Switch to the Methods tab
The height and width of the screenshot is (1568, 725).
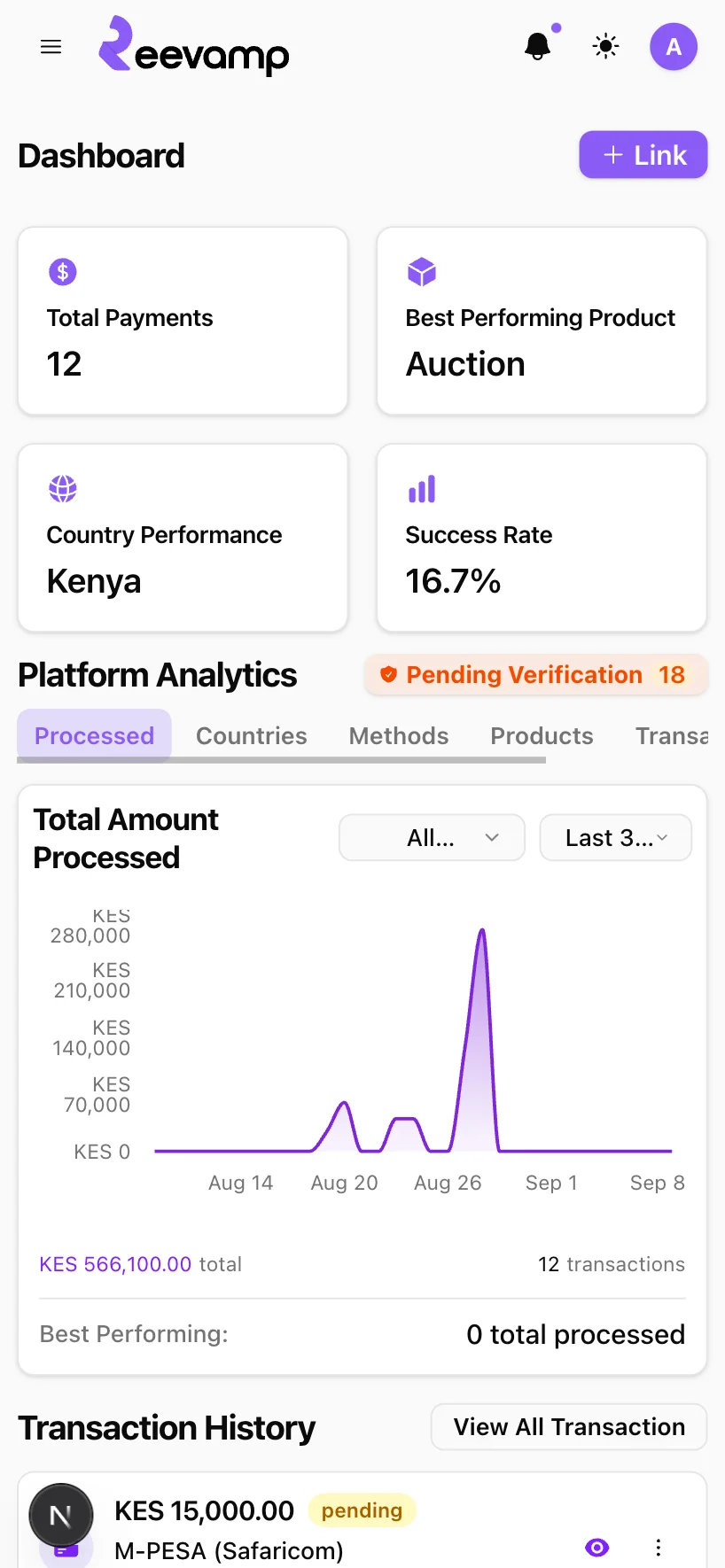tap(399, 735)
